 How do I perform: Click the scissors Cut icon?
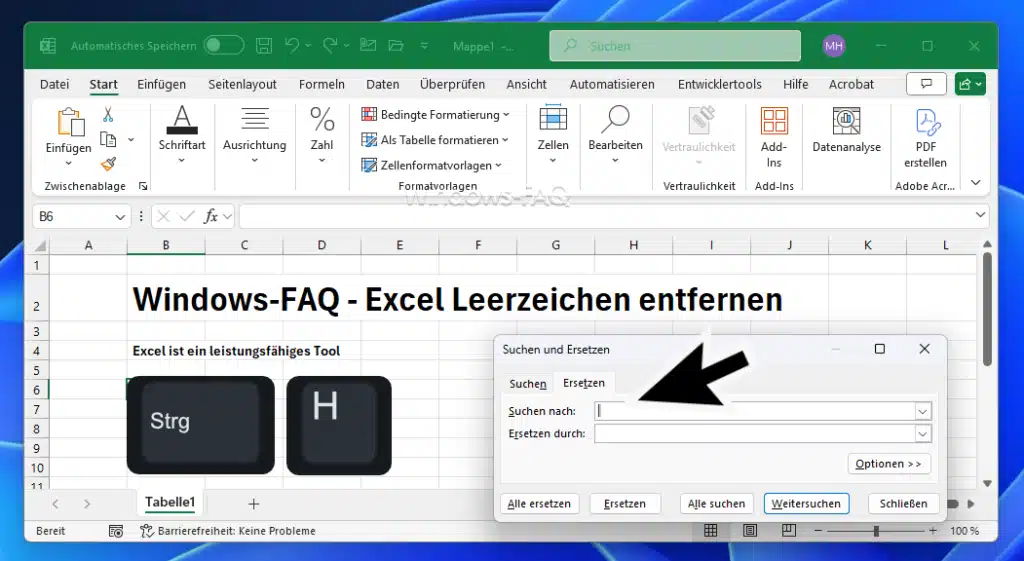point(108,115)
